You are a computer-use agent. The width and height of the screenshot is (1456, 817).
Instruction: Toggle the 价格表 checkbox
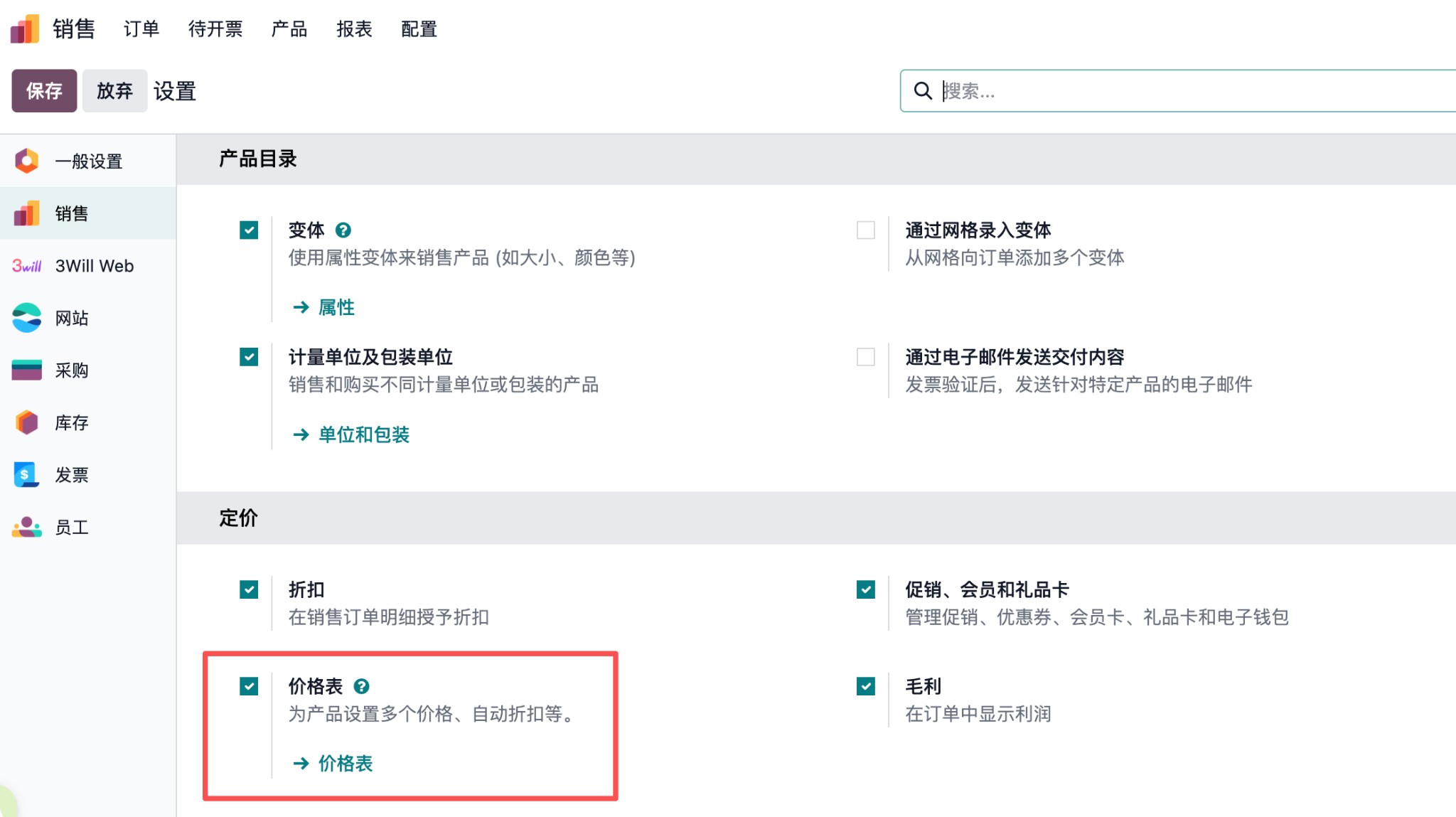[x=249, y=686]
